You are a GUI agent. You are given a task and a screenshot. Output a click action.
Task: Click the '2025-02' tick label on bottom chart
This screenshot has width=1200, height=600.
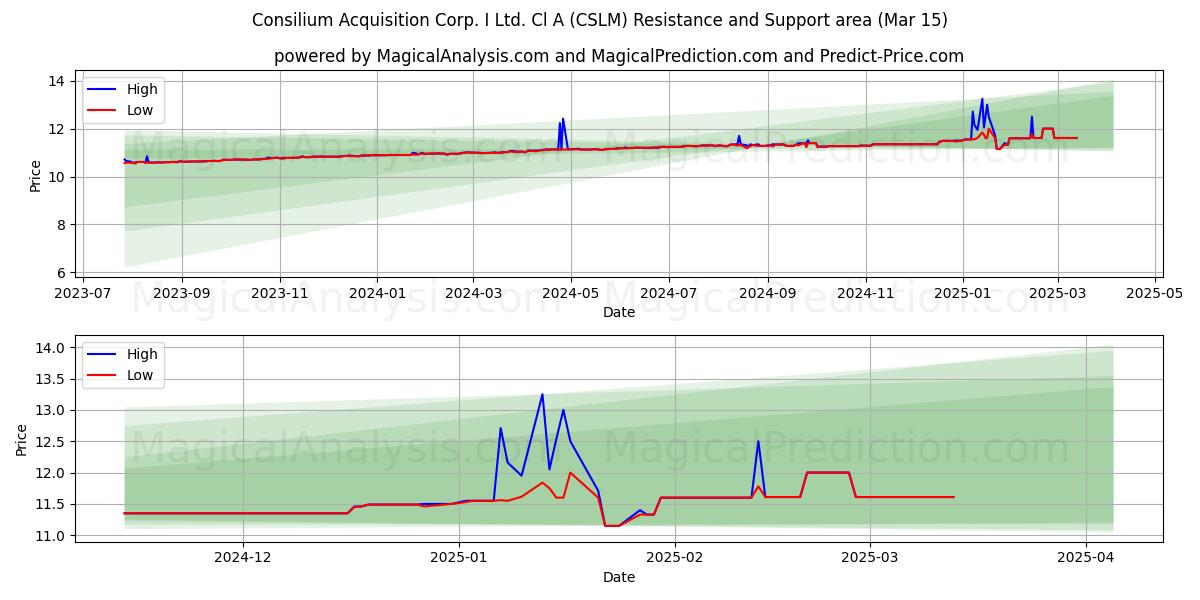[x=675, y=558]
